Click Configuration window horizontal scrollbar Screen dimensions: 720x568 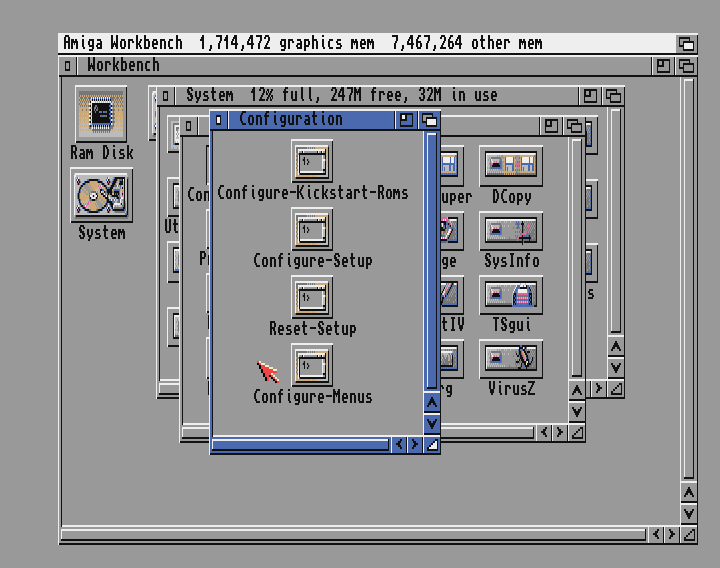tap(301, 444)
